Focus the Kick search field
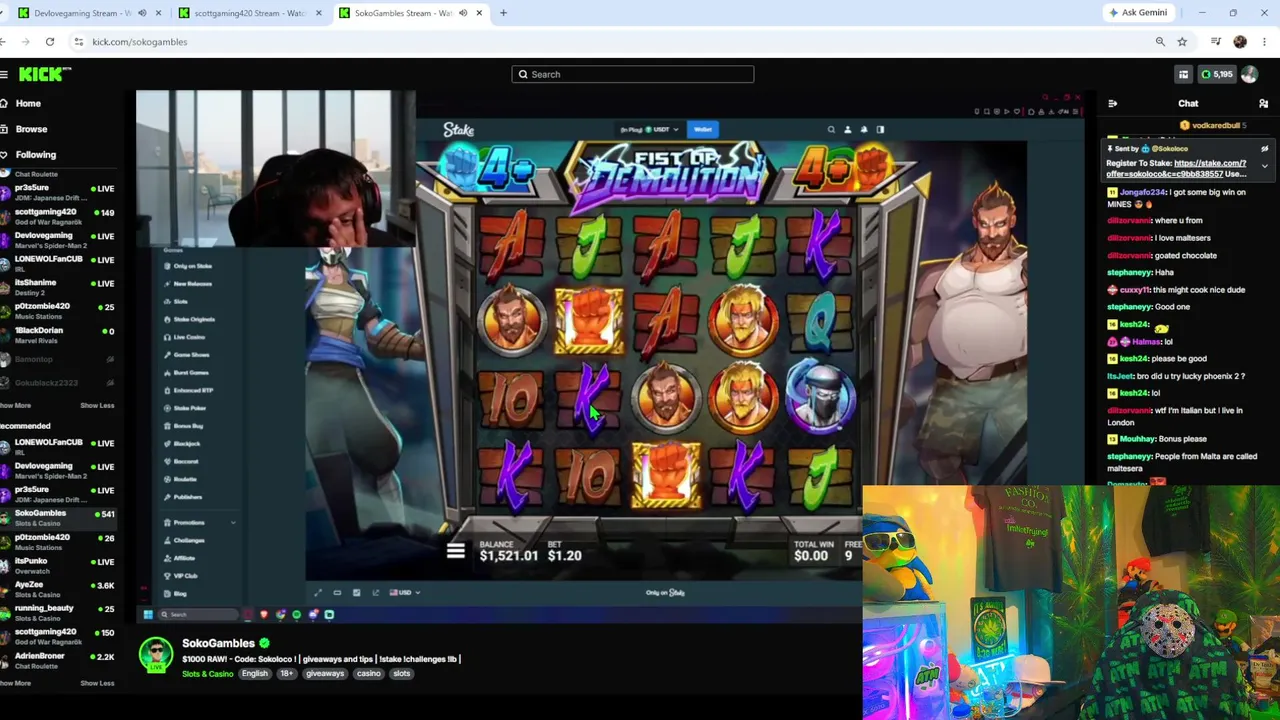This screenshot has height=720, width=1280. (x=633, y=74)
